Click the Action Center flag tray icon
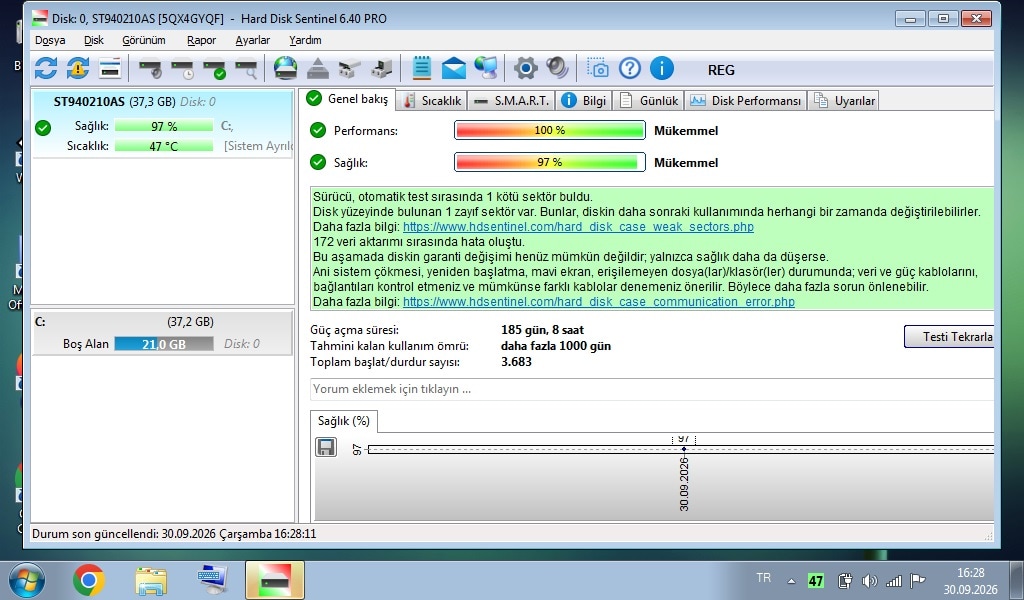 [x=918, y=580]
